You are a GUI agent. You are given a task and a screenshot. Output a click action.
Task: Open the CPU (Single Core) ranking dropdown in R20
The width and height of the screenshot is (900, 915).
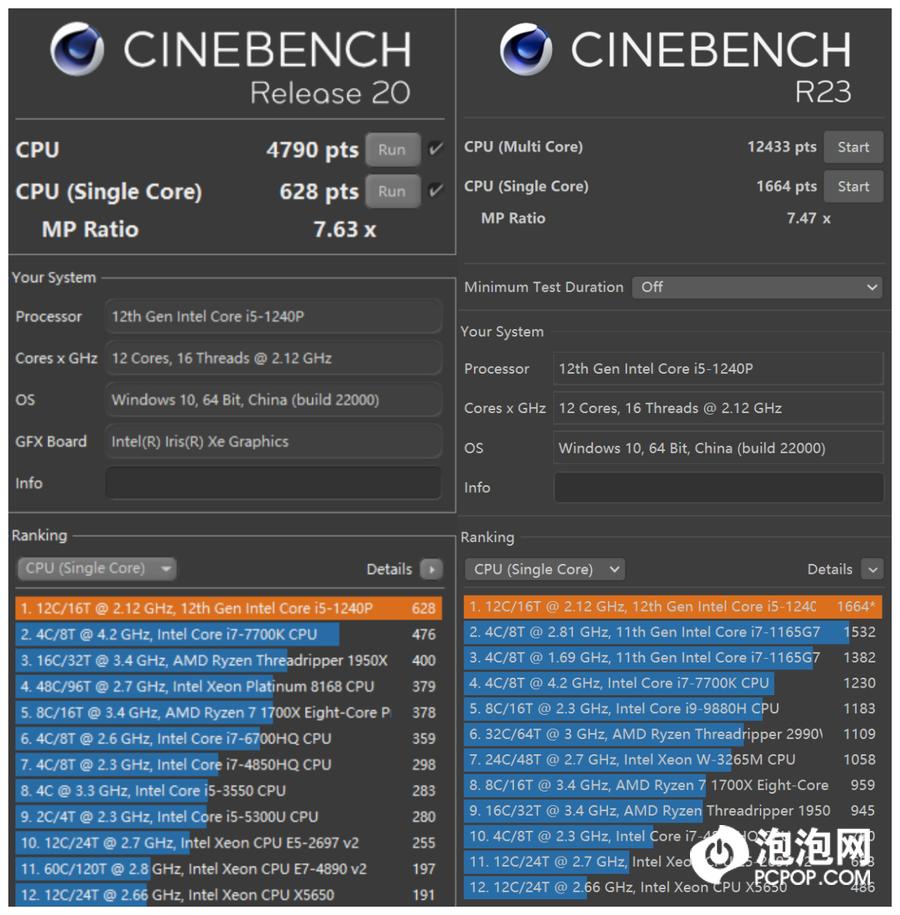[96, 568]
